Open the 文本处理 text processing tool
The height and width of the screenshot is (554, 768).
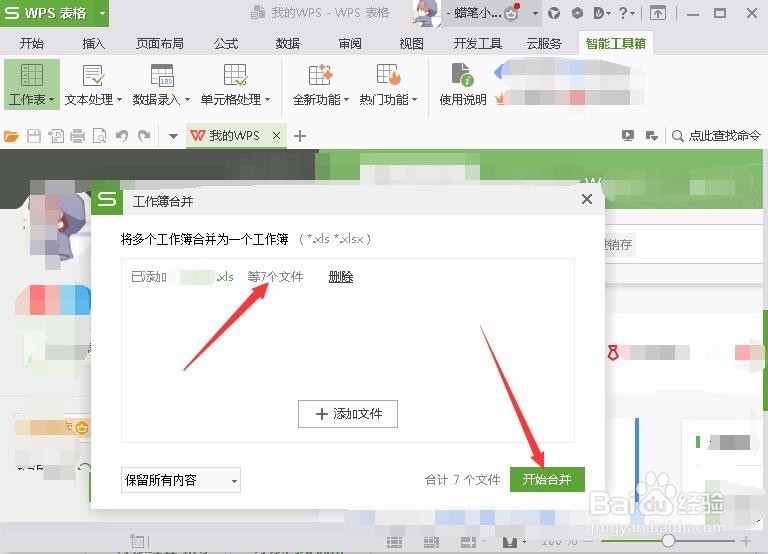pyautogui.click(x=93, y=85)
